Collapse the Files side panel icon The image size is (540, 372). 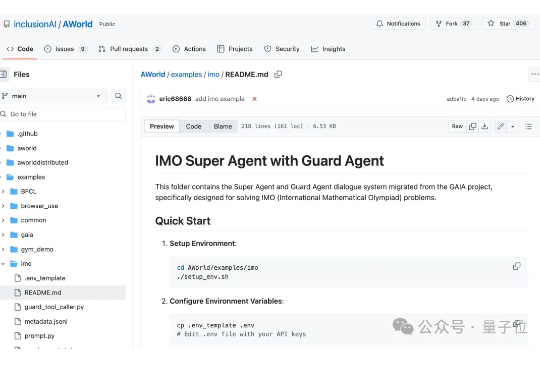pyautogui.click(x=3, y=74)
